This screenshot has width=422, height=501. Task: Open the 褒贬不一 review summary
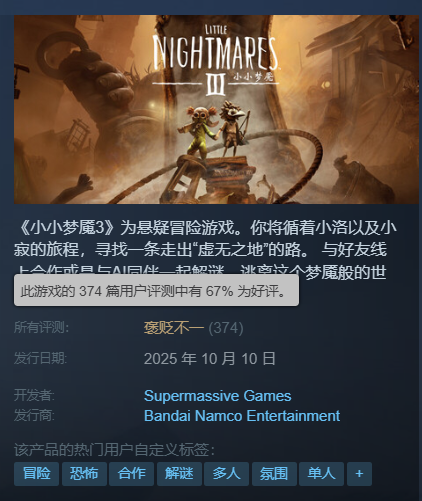[174, 328]
